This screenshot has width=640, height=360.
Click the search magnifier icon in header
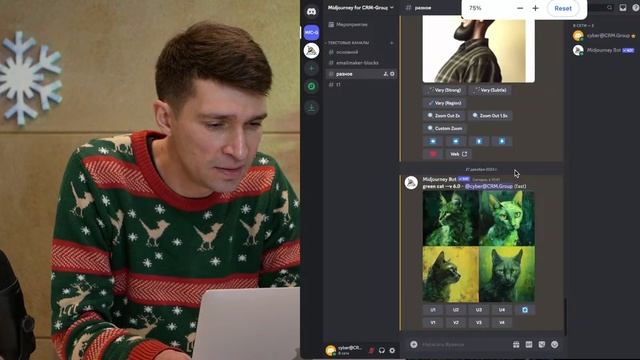pos(609,7)
